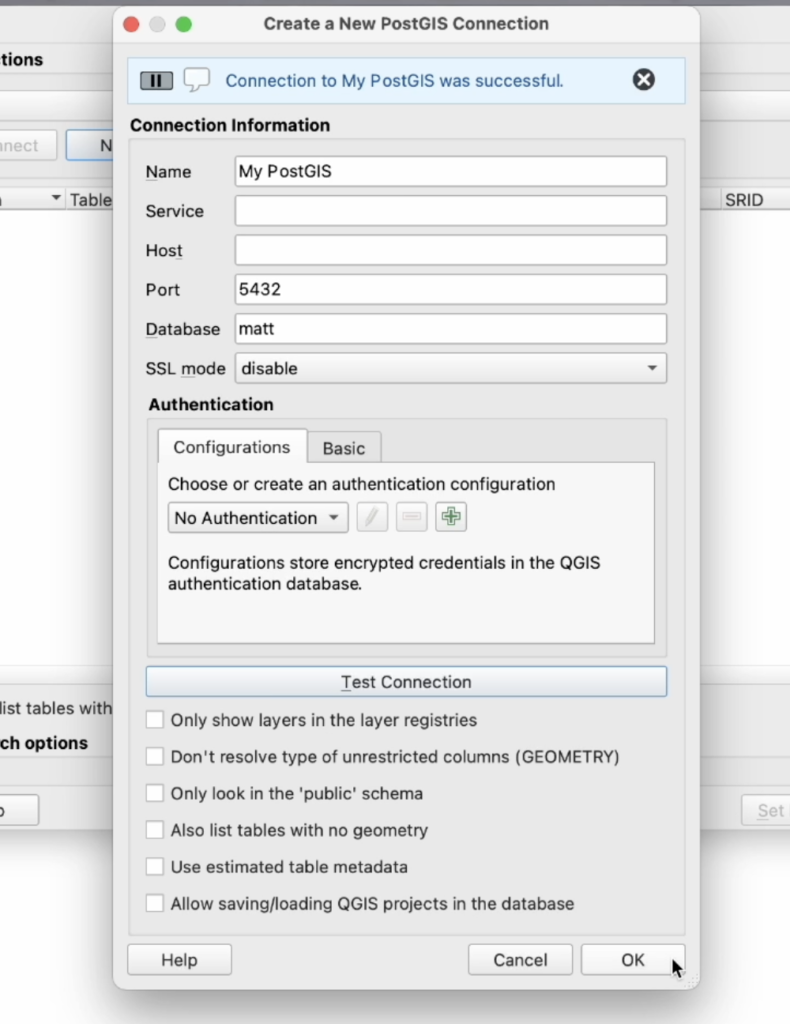Open the SSL mode dropdown

coord(450,368)
